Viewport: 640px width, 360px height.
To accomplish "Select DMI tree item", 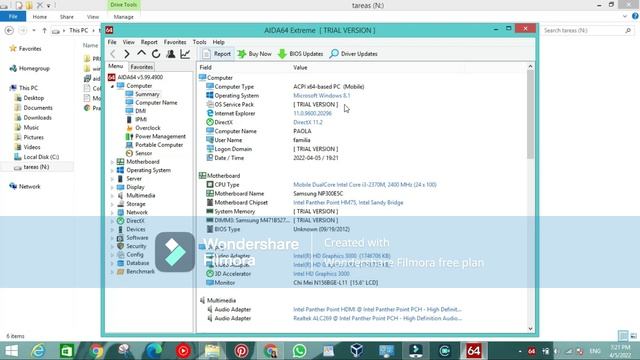I will (140, 111).
